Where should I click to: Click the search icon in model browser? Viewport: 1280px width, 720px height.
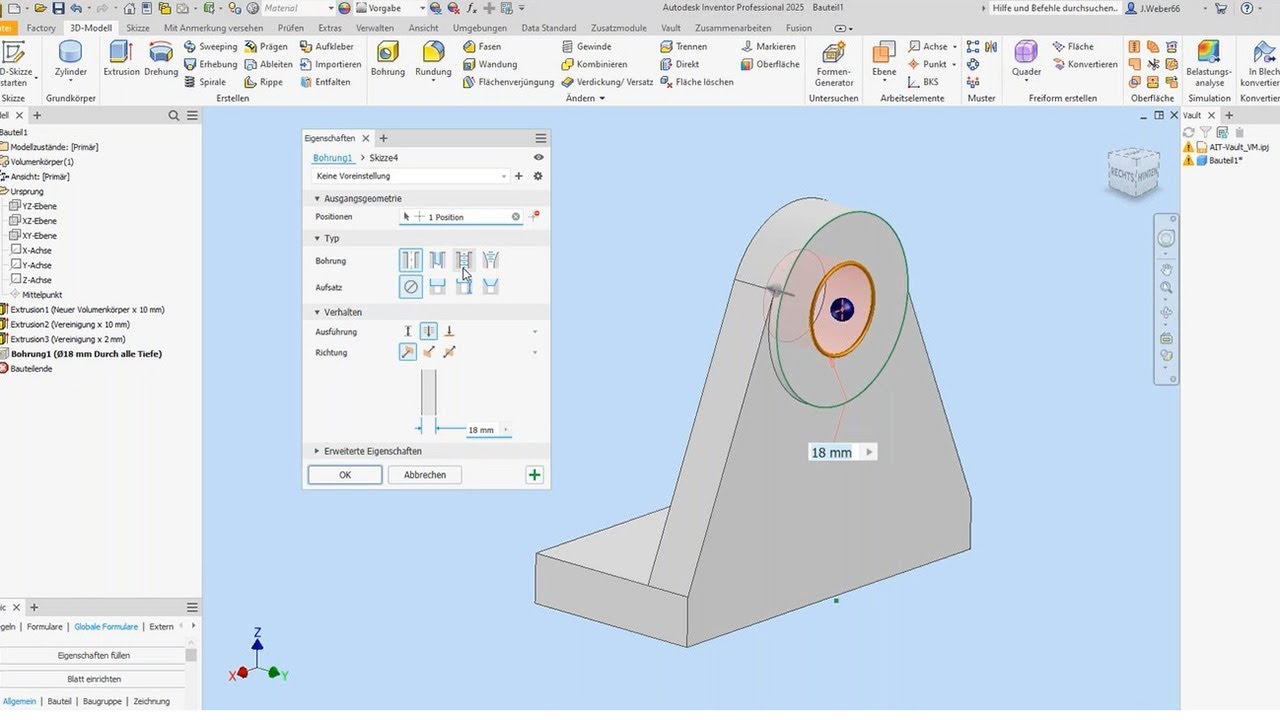[x=174, y=116]
